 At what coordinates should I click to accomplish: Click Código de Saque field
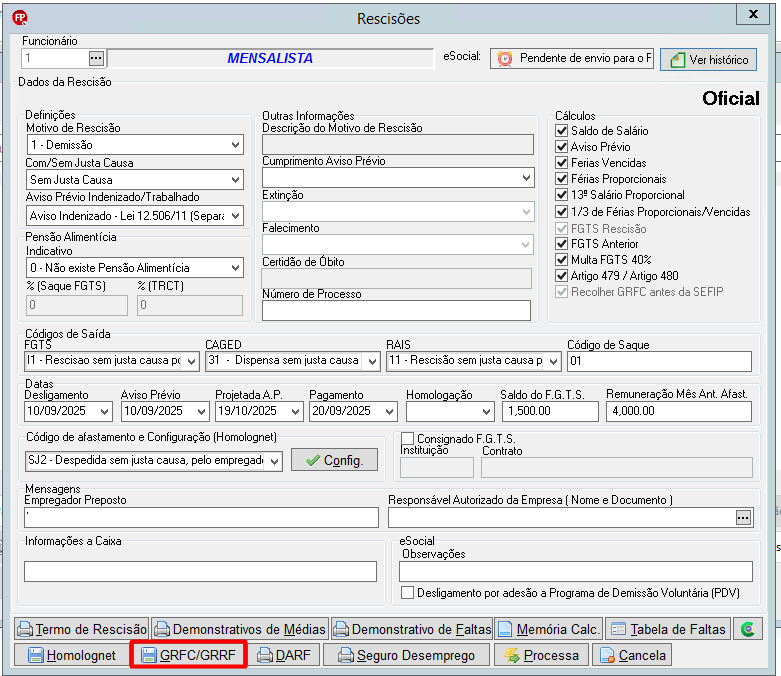659,361
